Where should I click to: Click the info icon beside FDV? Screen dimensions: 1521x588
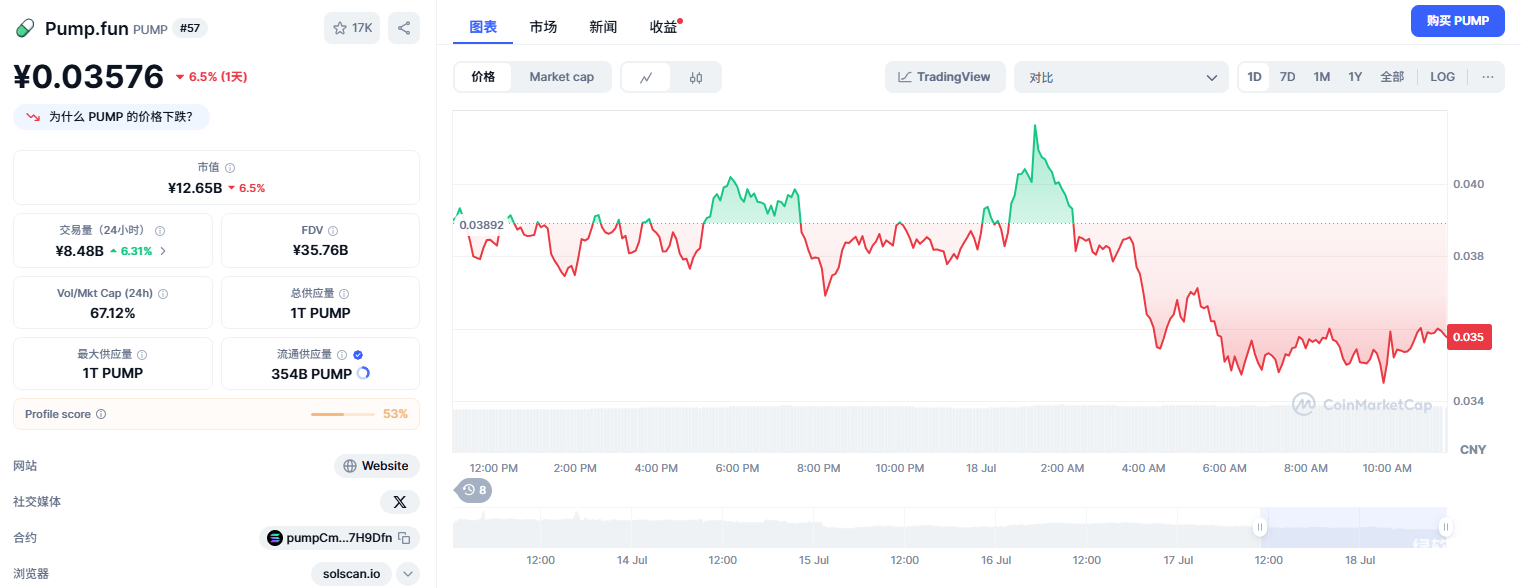(x=333, y=231)
